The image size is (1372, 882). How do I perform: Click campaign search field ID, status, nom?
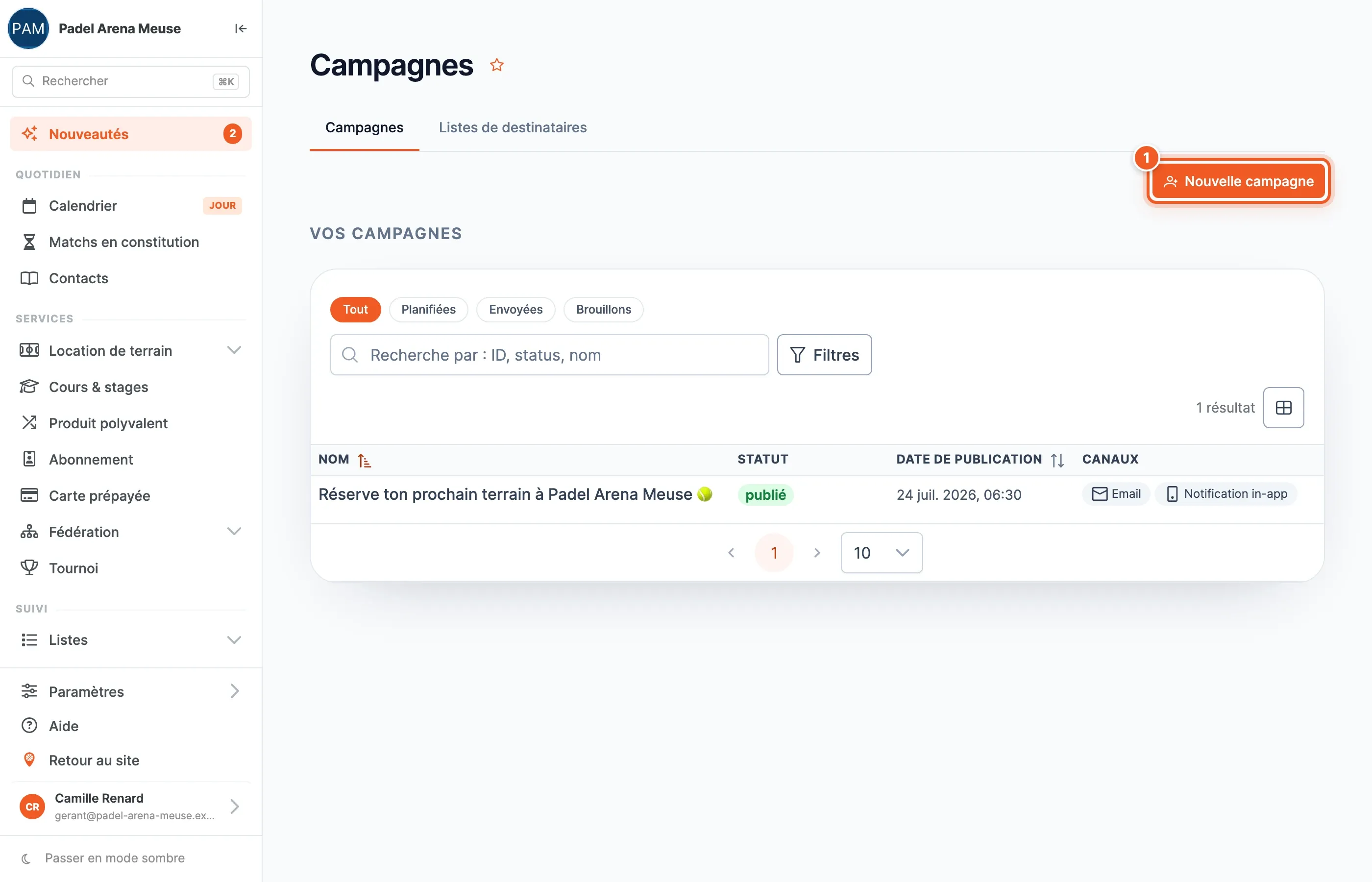[549, 355]
